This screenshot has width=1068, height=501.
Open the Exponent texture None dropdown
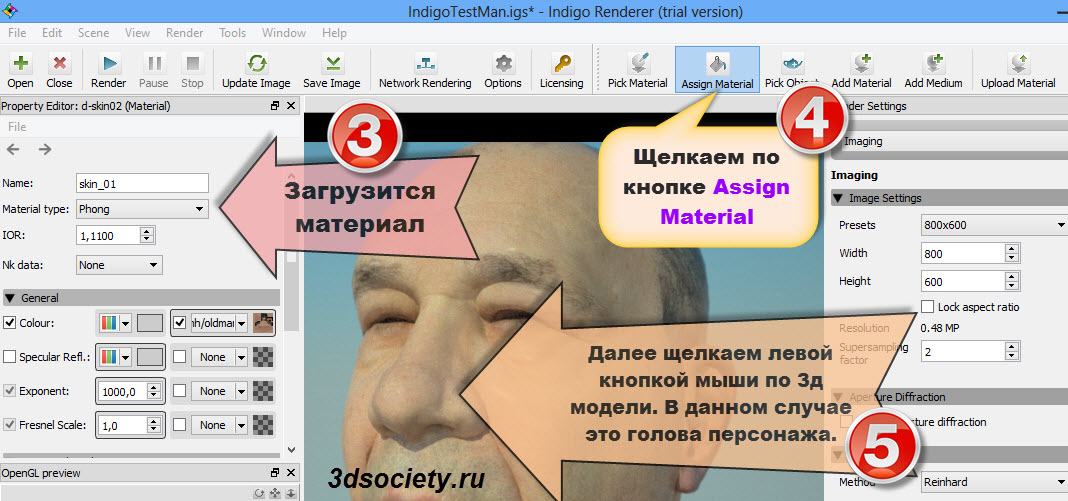click(219, 391)
